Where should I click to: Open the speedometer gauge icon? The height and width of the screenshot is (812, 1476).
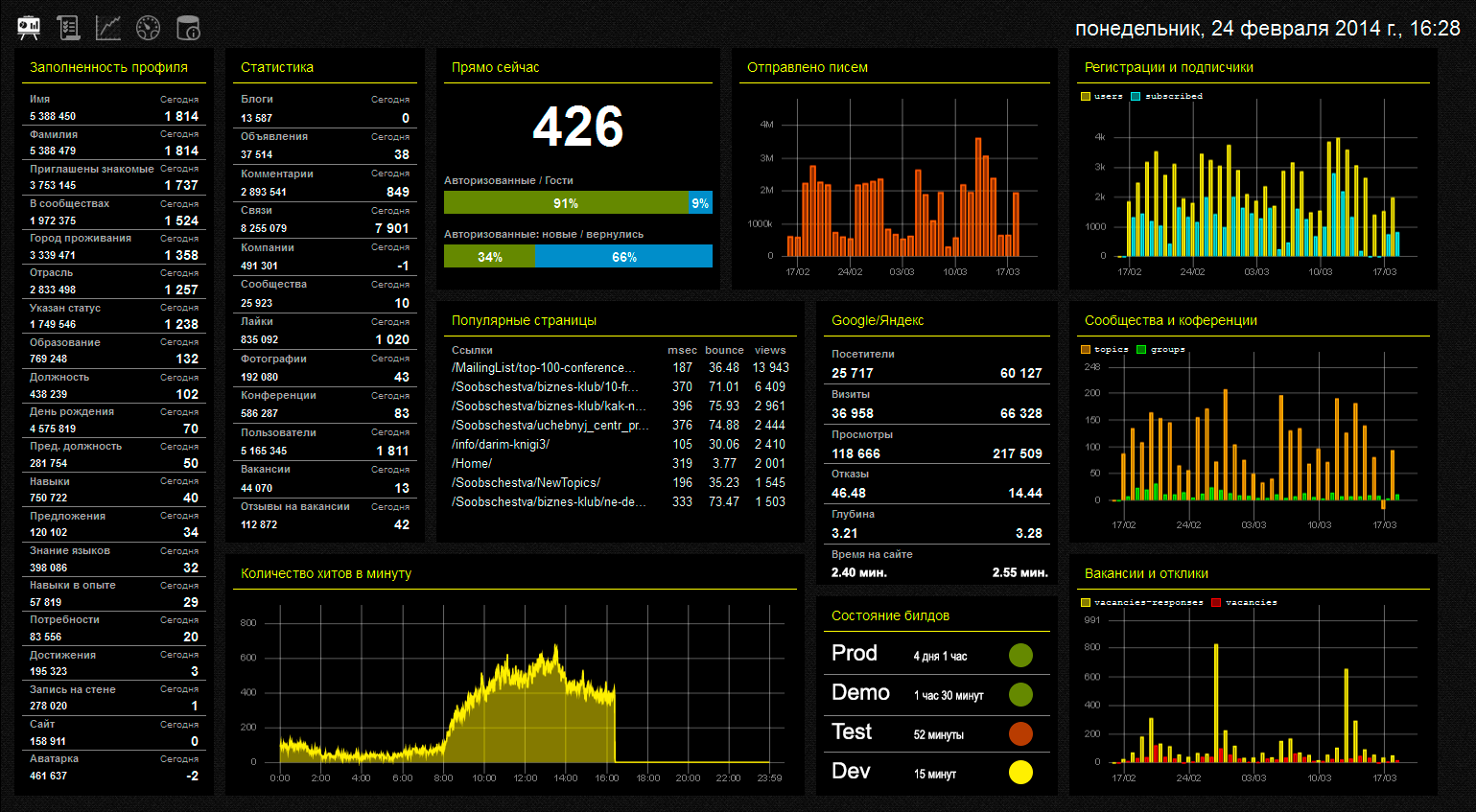(x=148, y=28)
